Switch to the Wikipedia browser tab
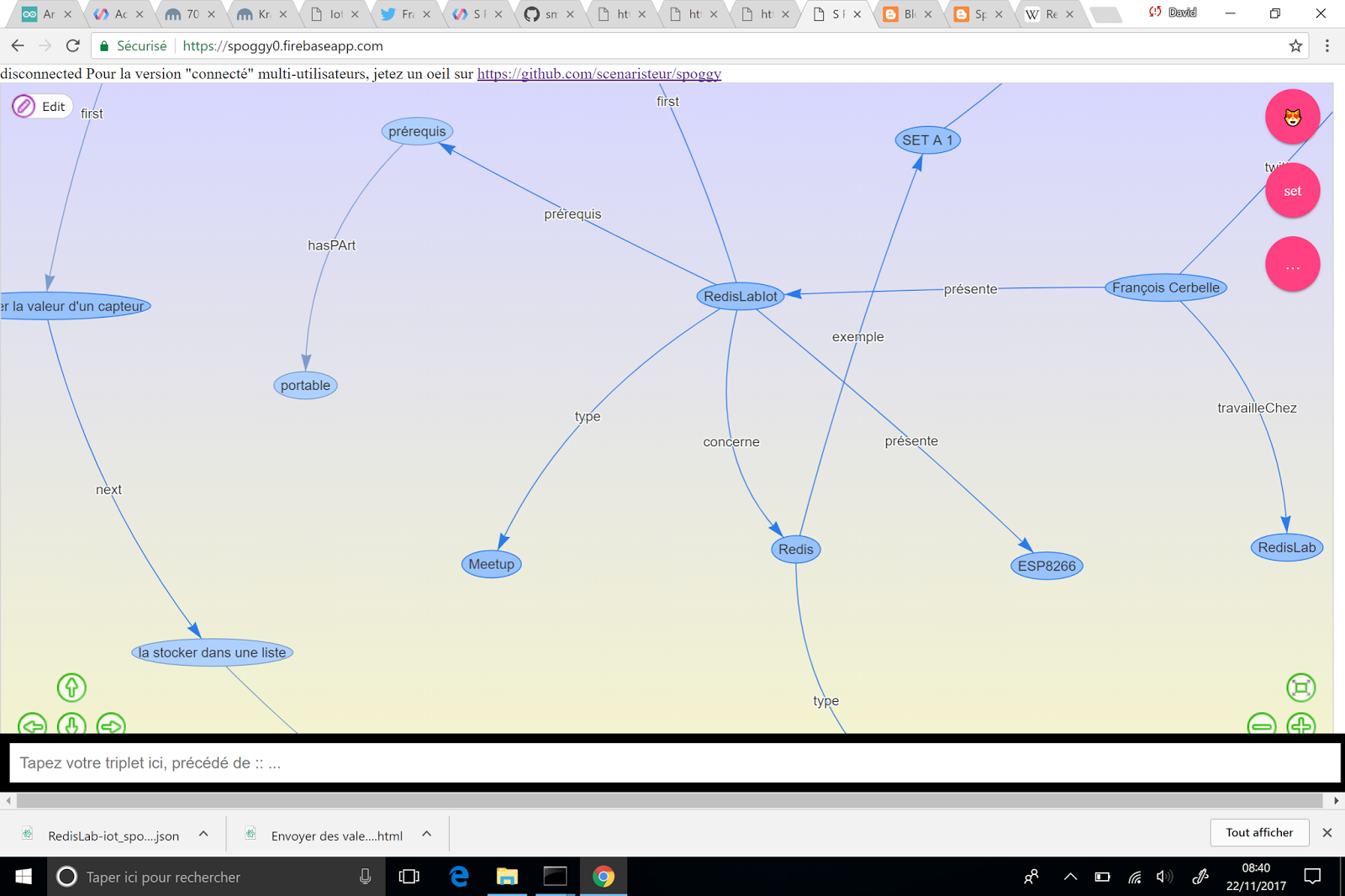 (1050, 14)
